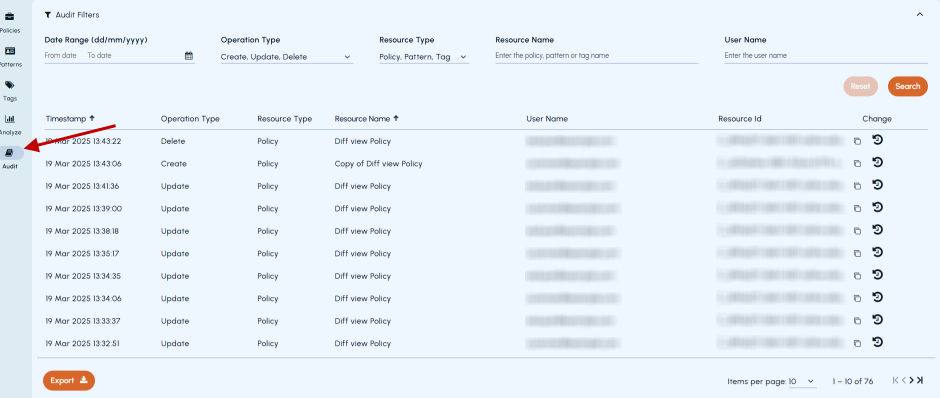View change for 13:34:35 Update row
940x398 pixels.
(x=878, y=275)
